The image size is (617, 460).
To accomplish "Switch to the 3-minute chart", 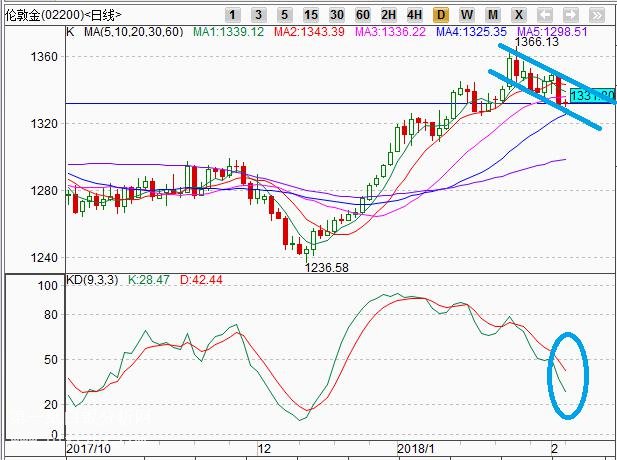I will [x=258, y=15].
